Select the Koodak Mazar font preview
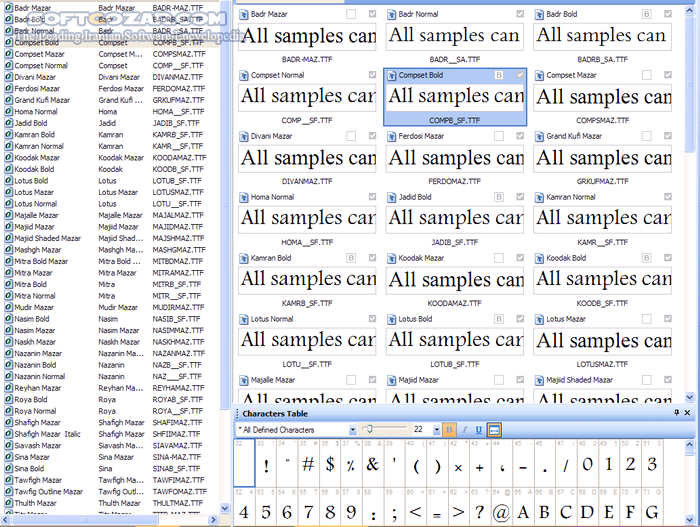 pyautogui.click(x=455, y=279)
